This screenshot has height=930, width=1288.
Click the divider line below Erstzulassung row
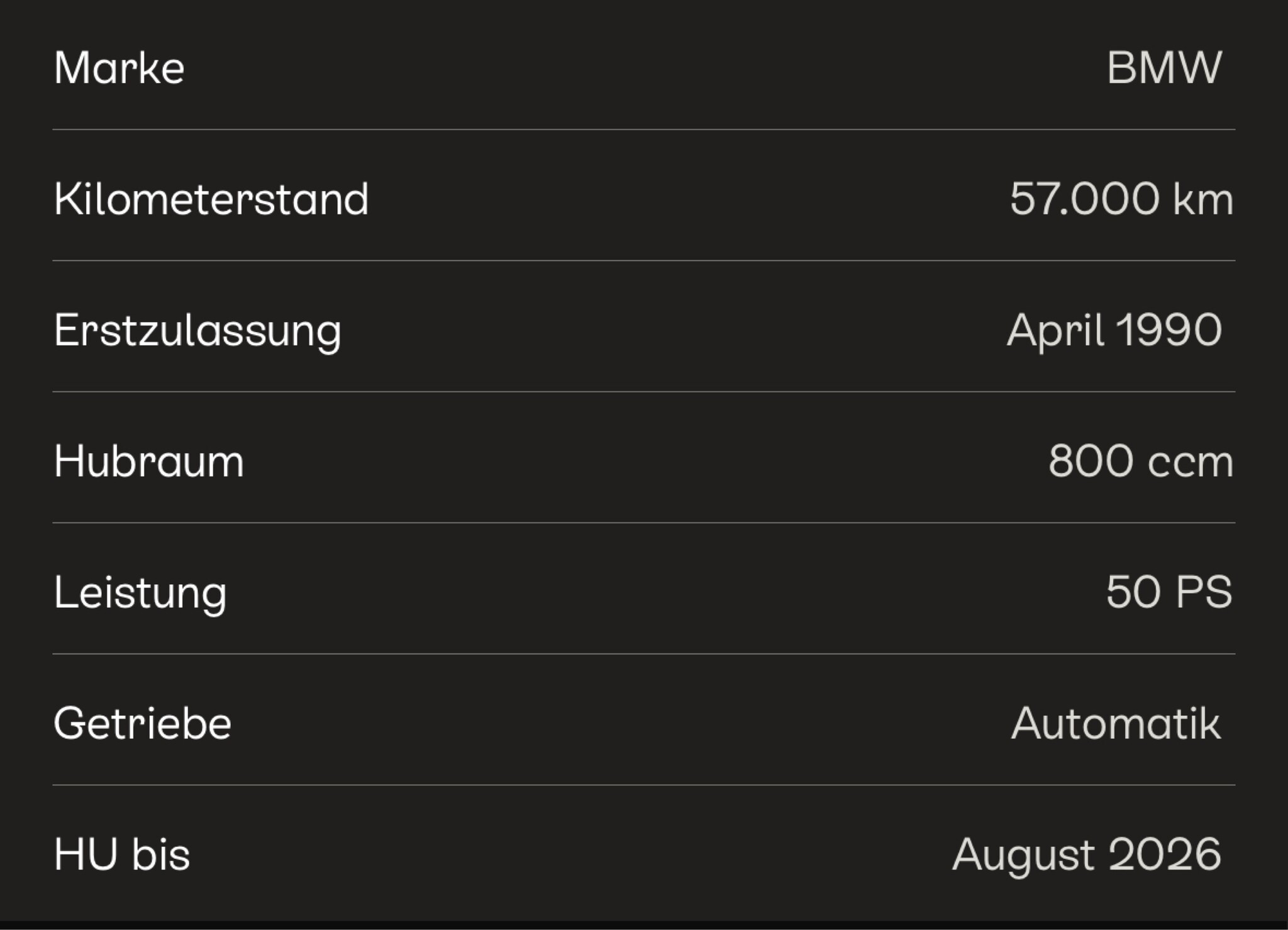pyautogui.click(x=643, y=392)
